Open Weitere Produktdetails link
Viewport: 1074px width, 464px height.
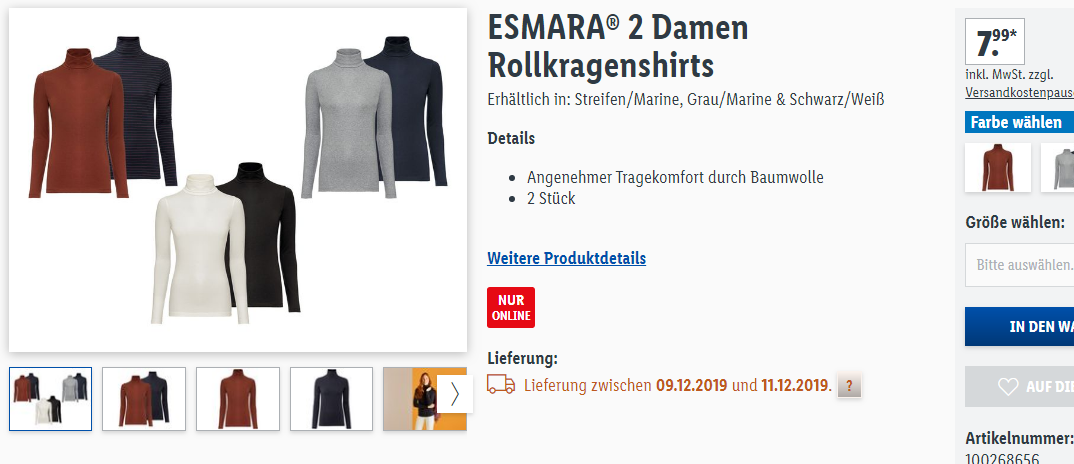[566, 258]
